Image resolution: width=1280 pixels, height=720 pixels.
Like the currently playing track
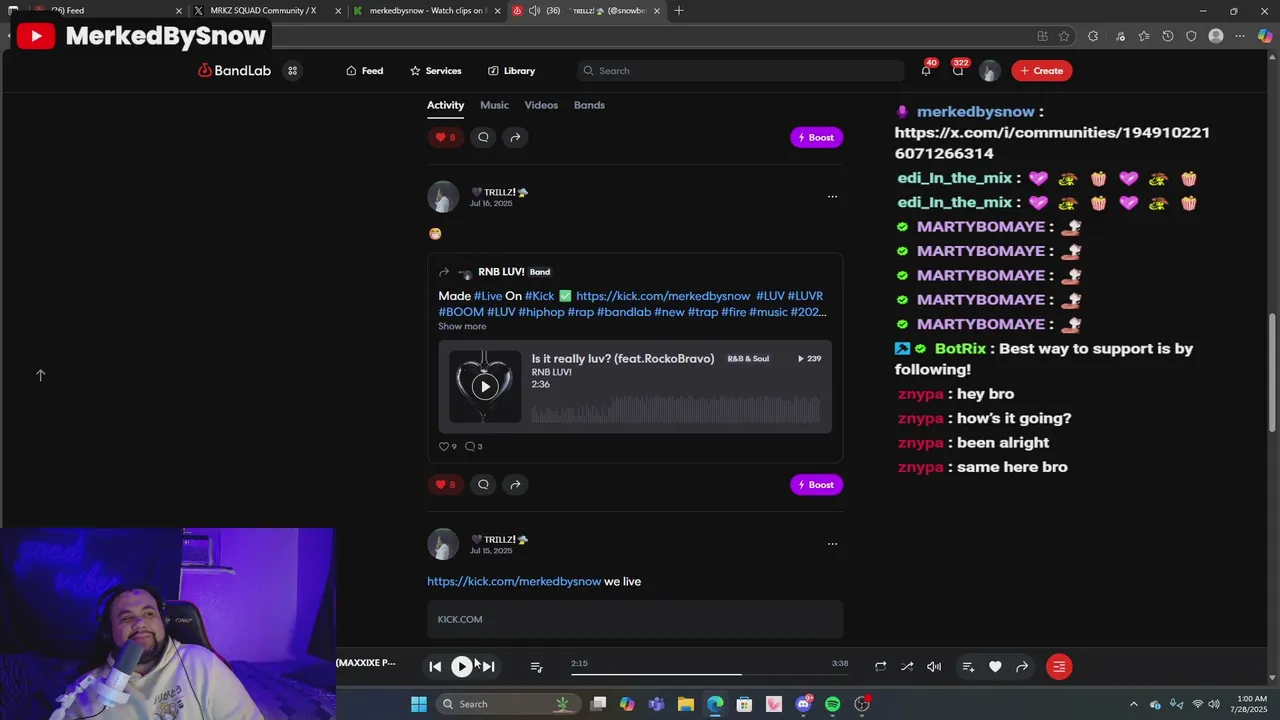tap(995, 667)
